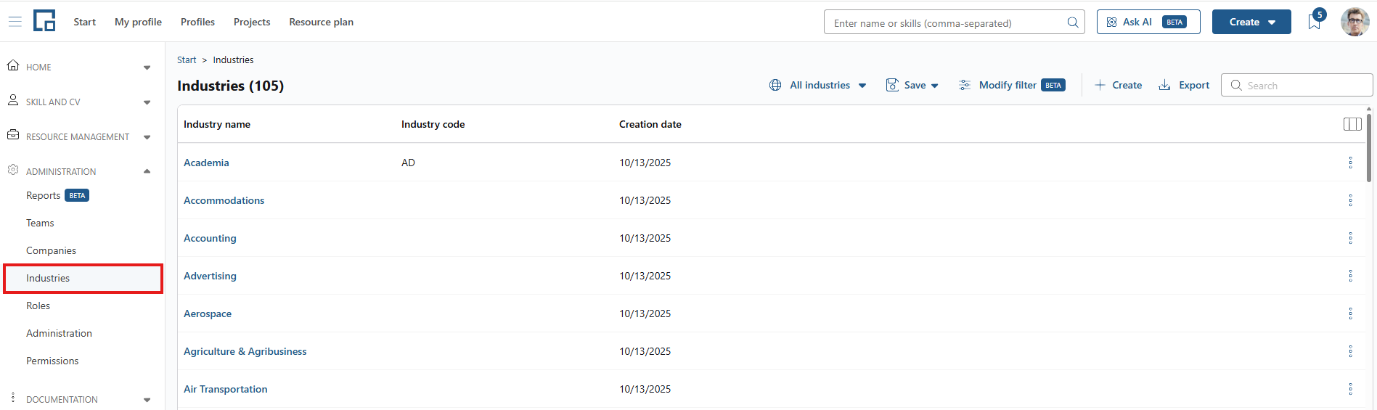The image size is (1377, 410).
Task: Click the column layout icon
Action: click(1352, 125)
